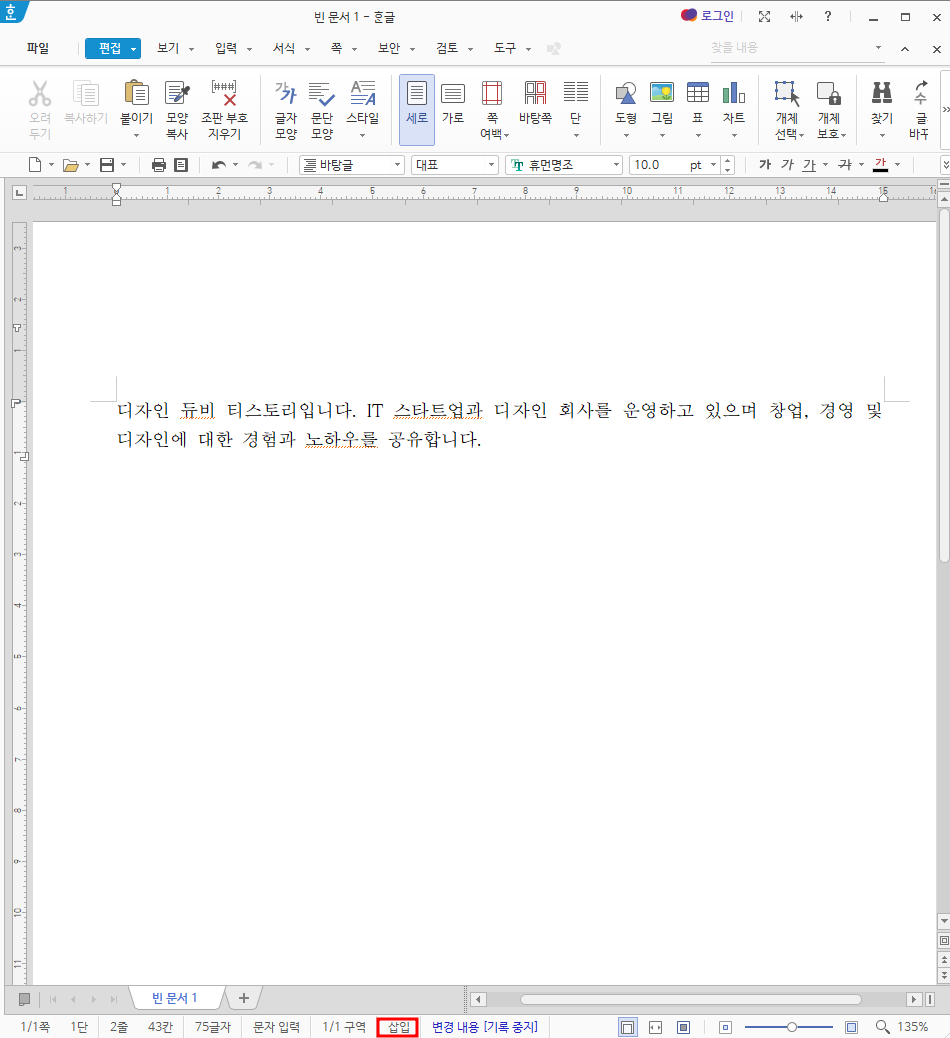Open Find (찾기) binoculars tool
The height and width of the screenshot is (1038, 950).
click(882, 93)
